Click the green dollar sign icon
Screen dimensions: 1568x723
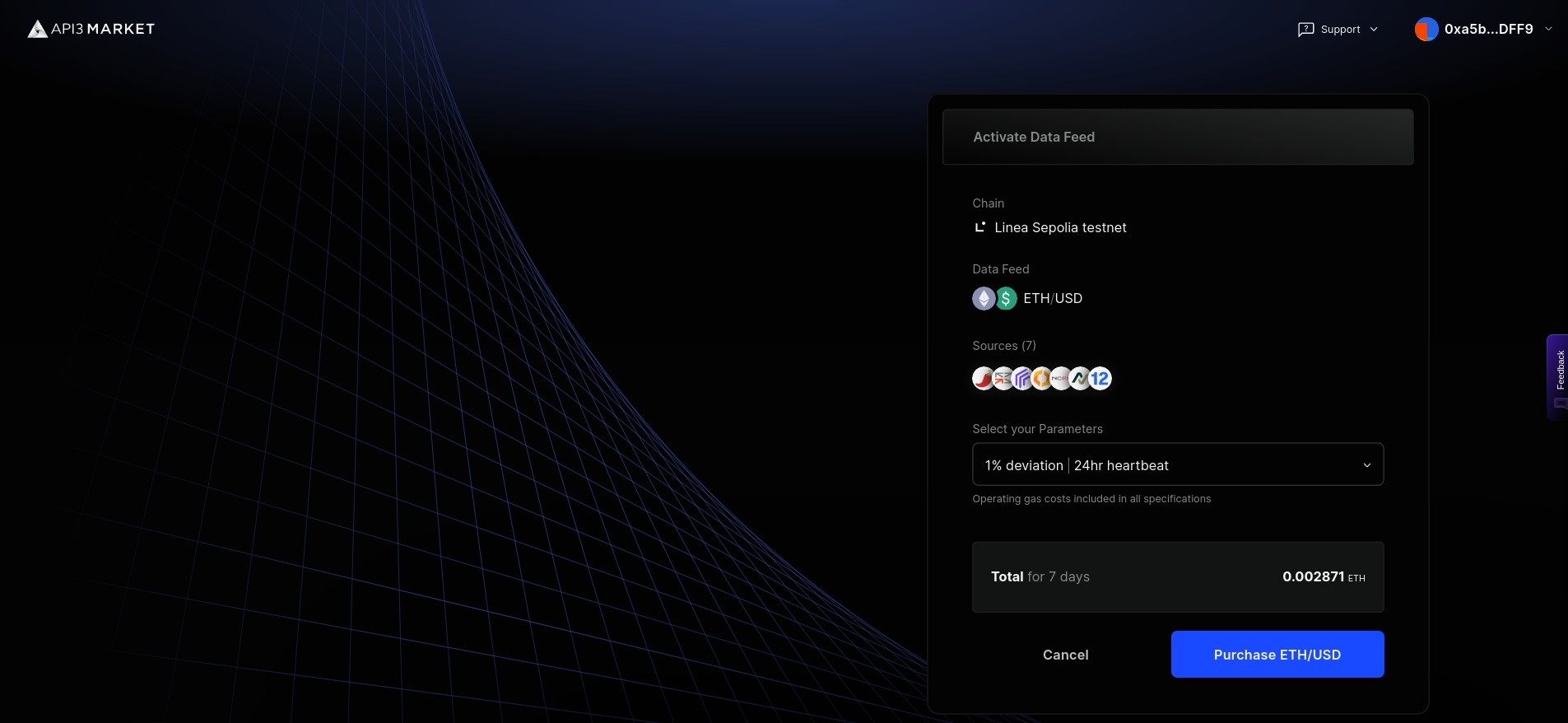coord(1006,298)
